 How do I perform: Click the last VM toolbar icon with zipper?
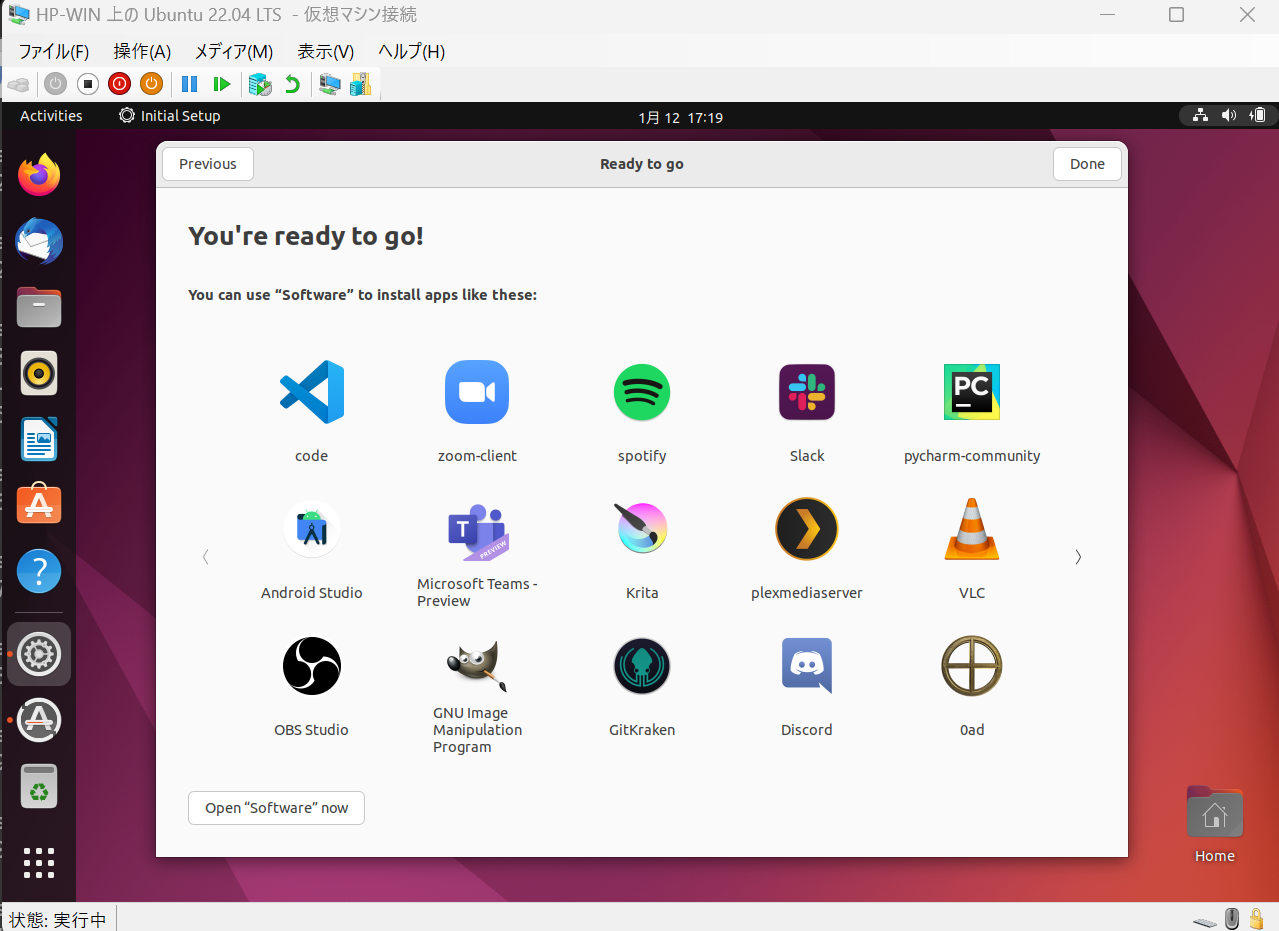[360, 84]
